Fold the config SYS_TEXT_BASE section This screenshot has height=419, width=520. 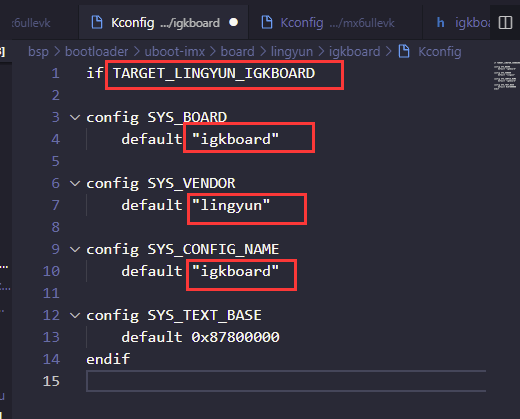pyautogui.click(x=75, y=315)
